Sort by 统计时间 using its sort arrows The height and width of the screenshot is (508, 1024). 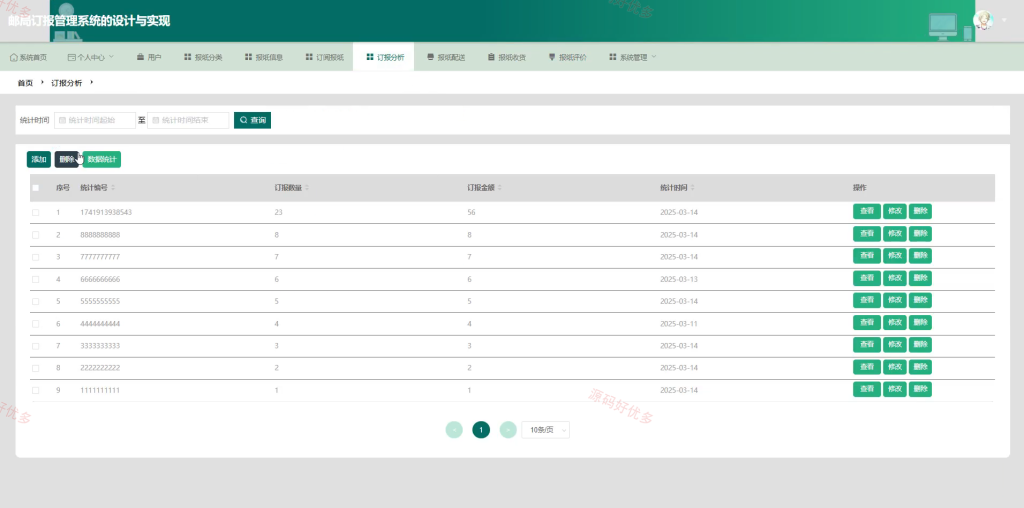click(692, 188)
